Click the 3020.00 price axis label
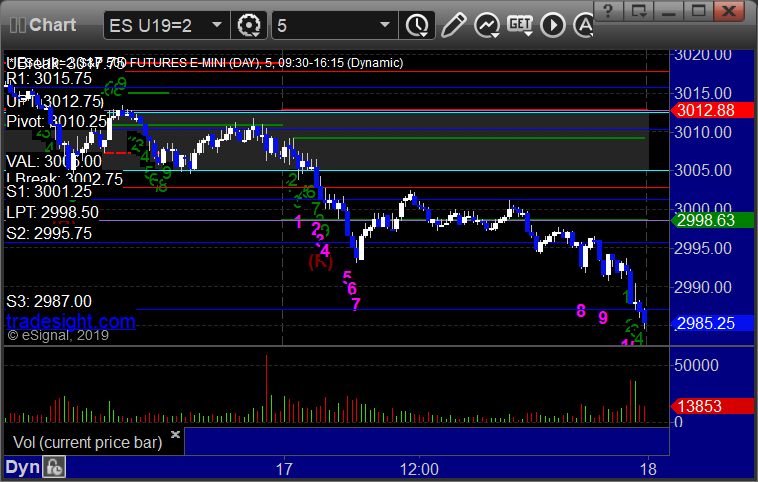 [703, 55]
